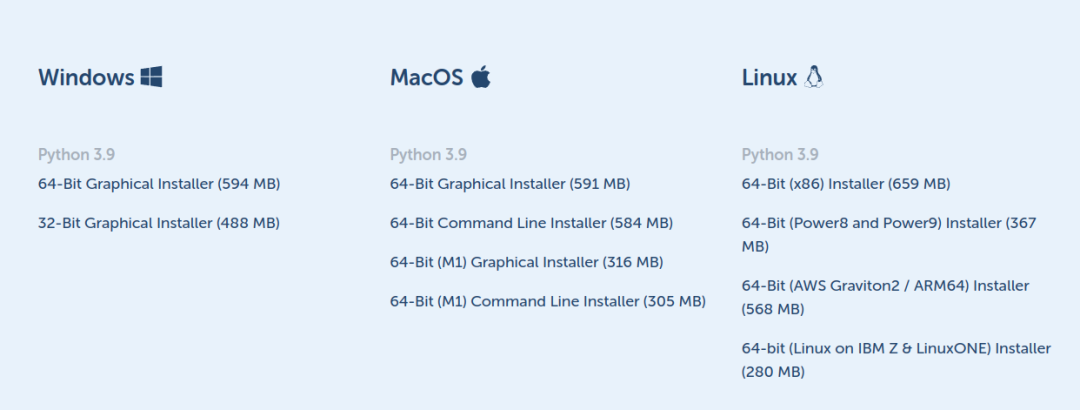Click the Windows heading text

pos(86,77)
